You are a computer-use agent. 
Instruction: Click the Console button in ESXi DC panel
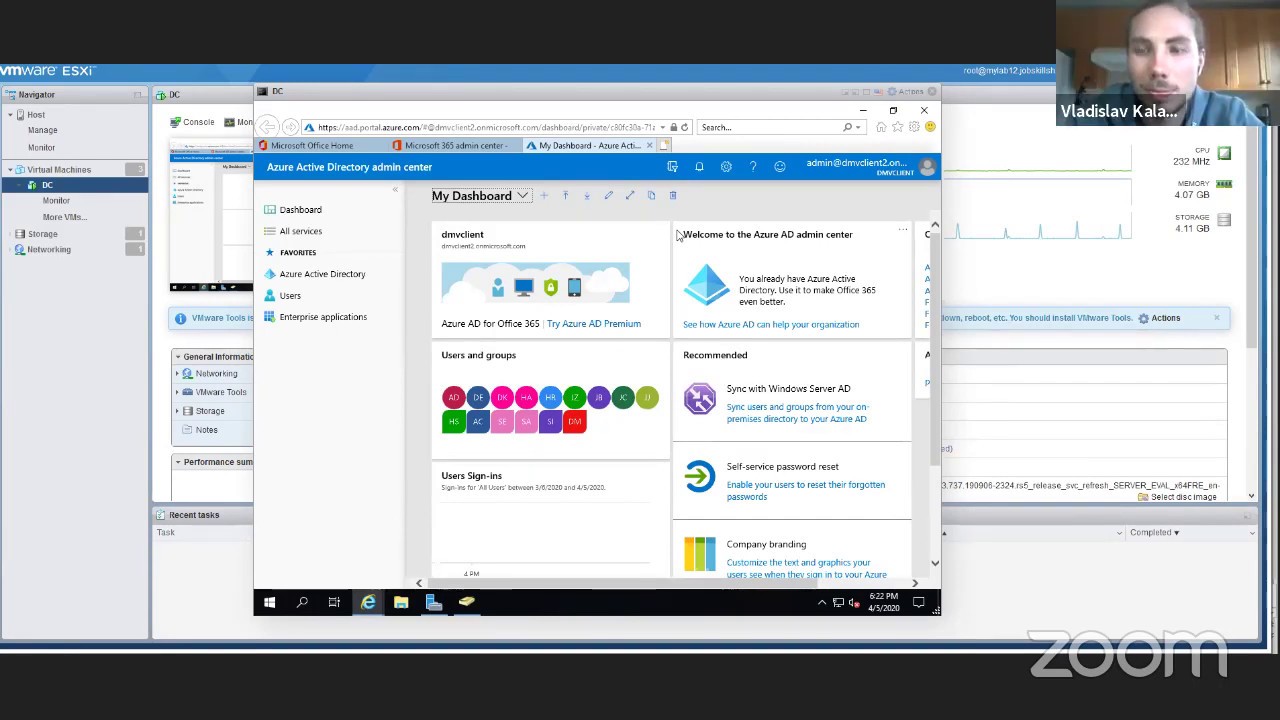[192, 122]
